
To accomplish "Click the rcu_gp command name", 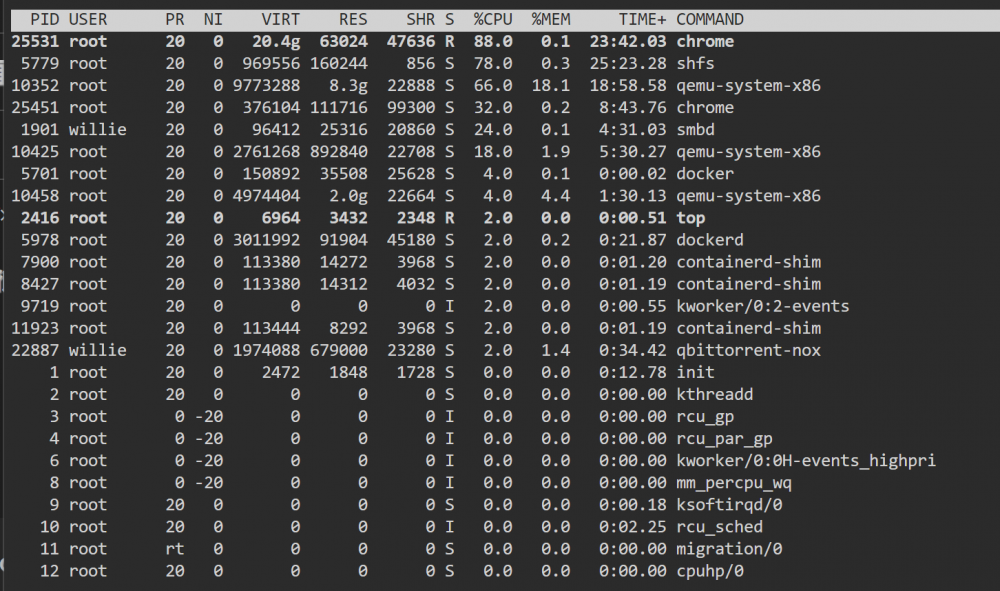I will pyautogui.click(x=705, y=417).
